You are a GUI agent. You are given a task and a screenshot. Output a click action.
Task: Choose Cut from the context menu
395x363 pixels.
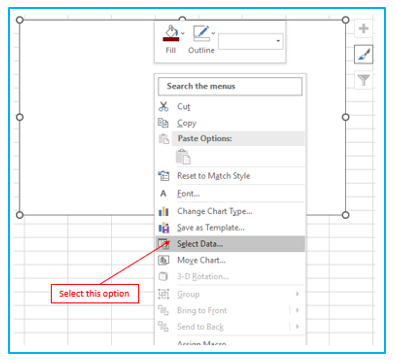pyautogui.click(x=184, y=107)
